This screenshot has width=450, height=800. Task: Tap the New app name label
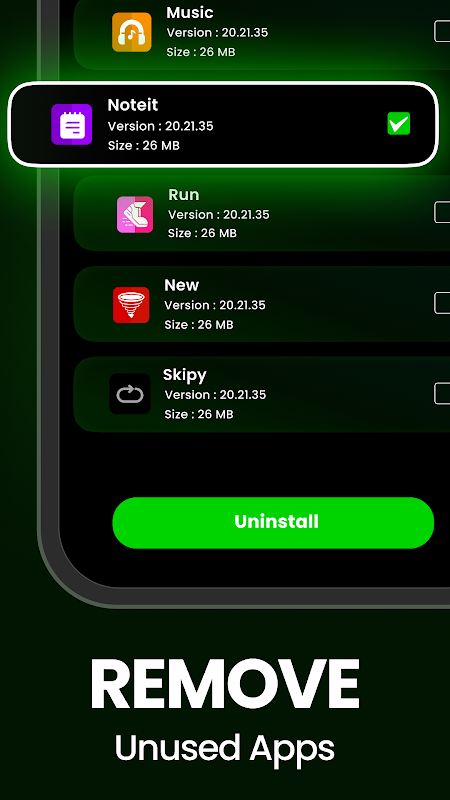tap(182, 285)
